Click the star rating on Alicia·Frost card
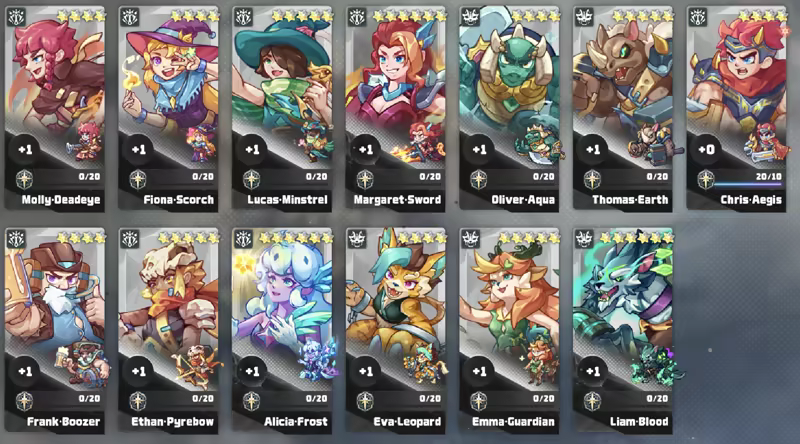This screenshot has width=800, height=444. [x=295, y=238]
